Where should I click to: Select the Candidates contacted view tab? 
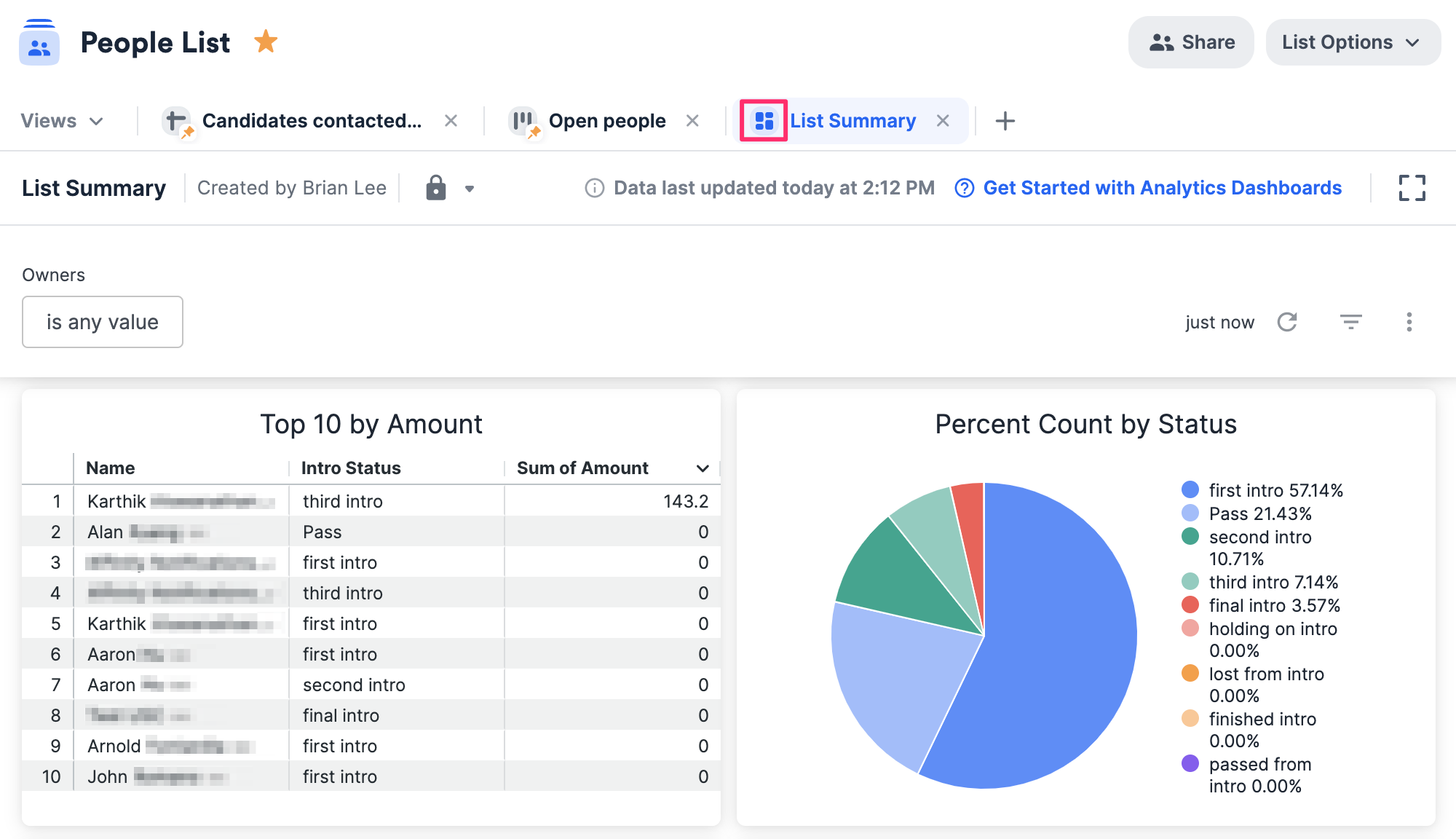click(x=312, y=120)
